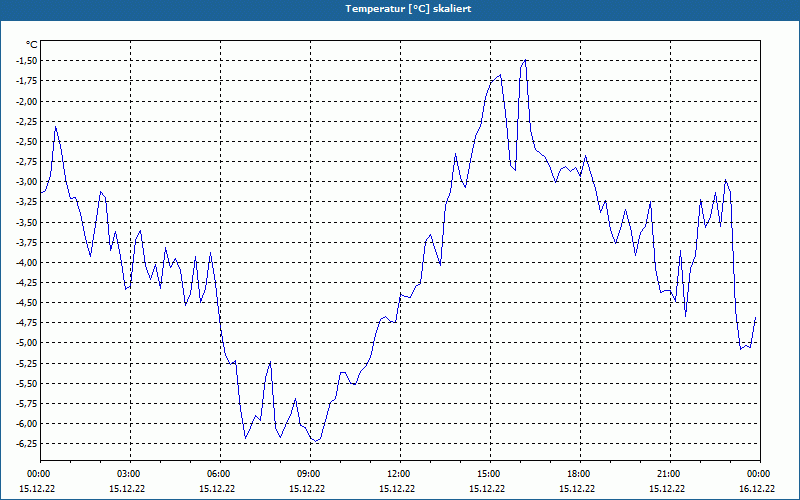Select the '00:00' label above '16.12.22'
This screenshot has width=800, height=500.
tap(760, 474)
